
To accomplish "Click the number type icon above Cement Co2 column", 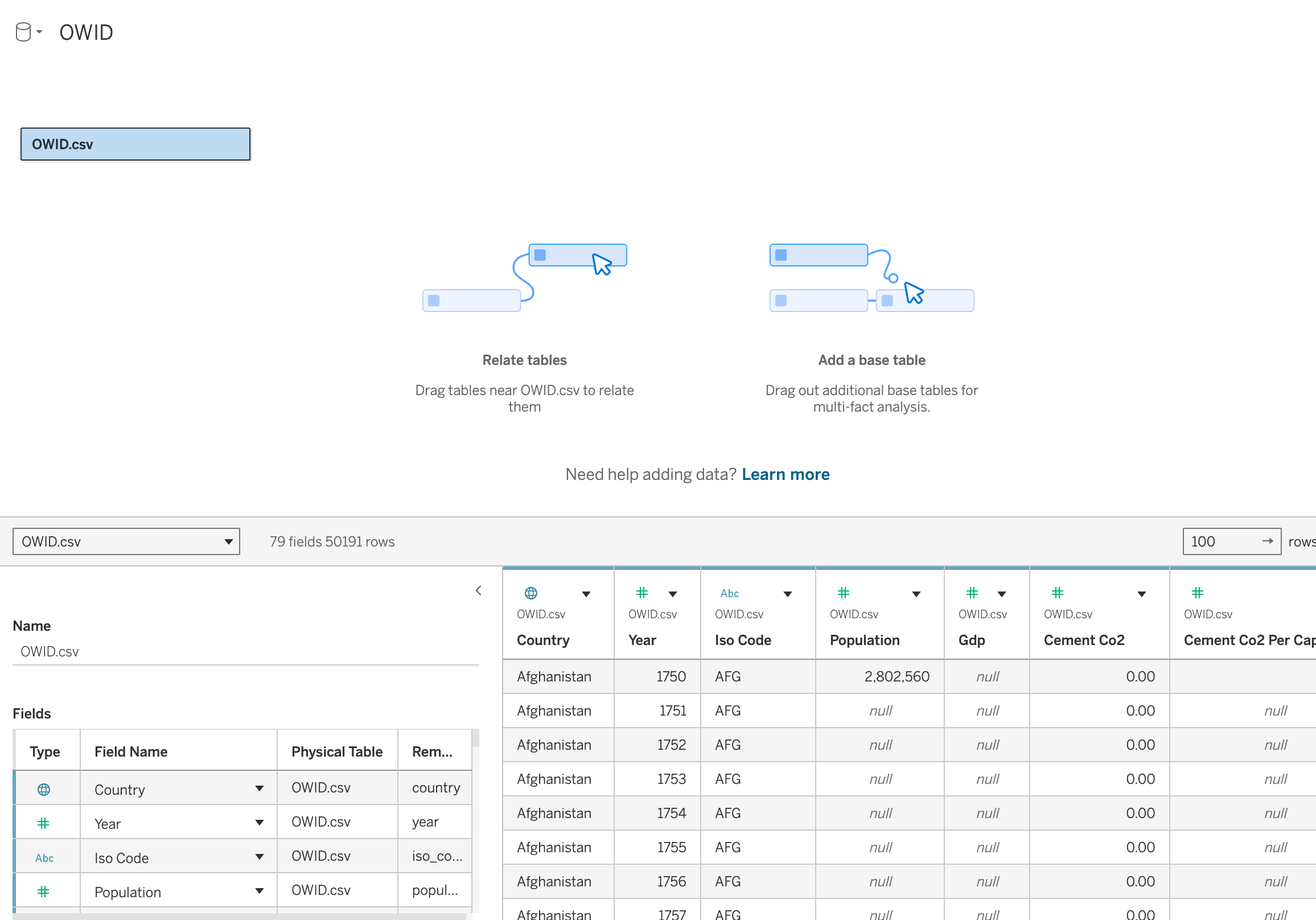I will click(x=1058, y=593).
